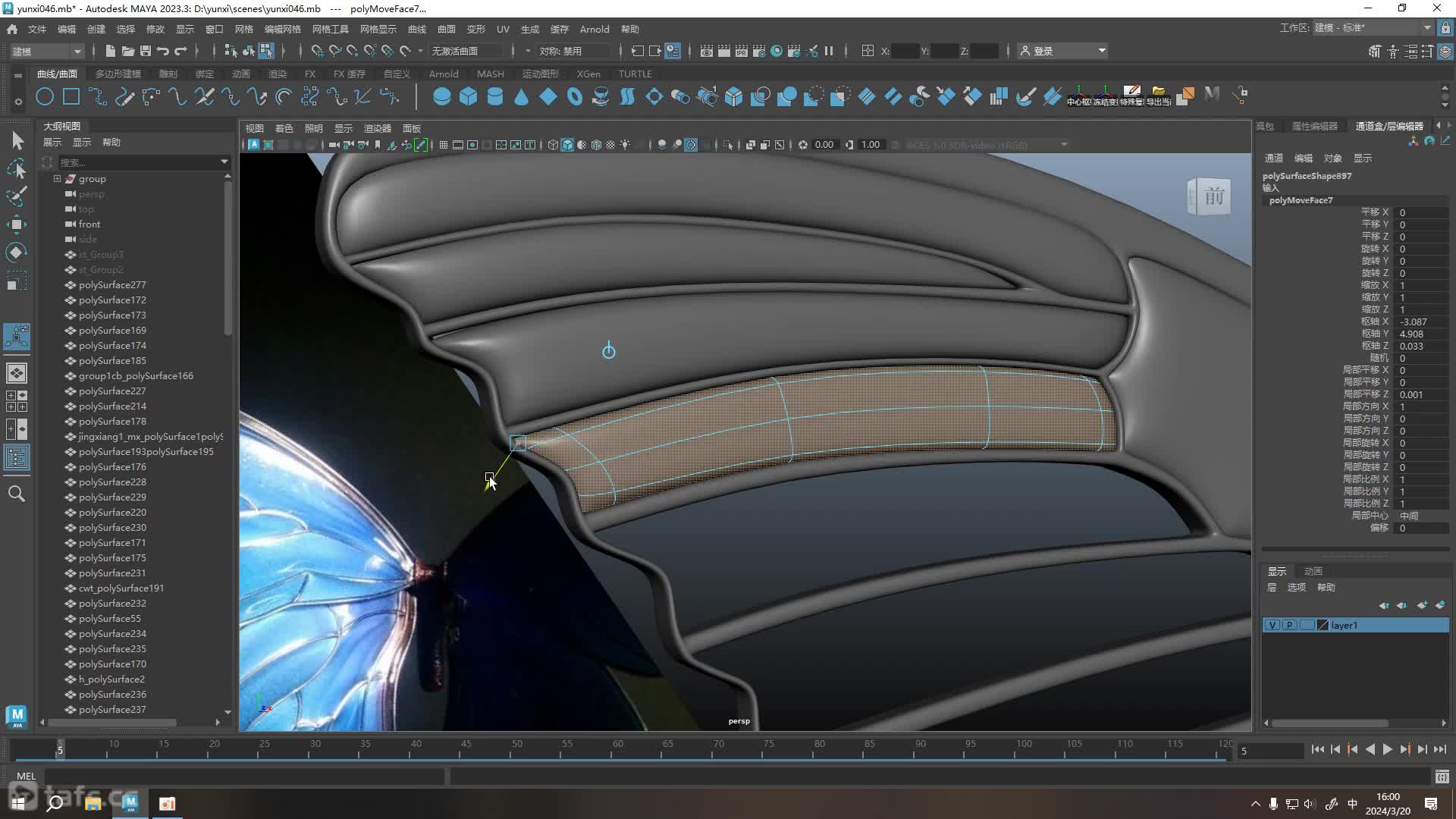Switch to the XGen shelf tab
Image resolution: width=1456 pixels, height=819 pixels.
(x=588, y=74)
